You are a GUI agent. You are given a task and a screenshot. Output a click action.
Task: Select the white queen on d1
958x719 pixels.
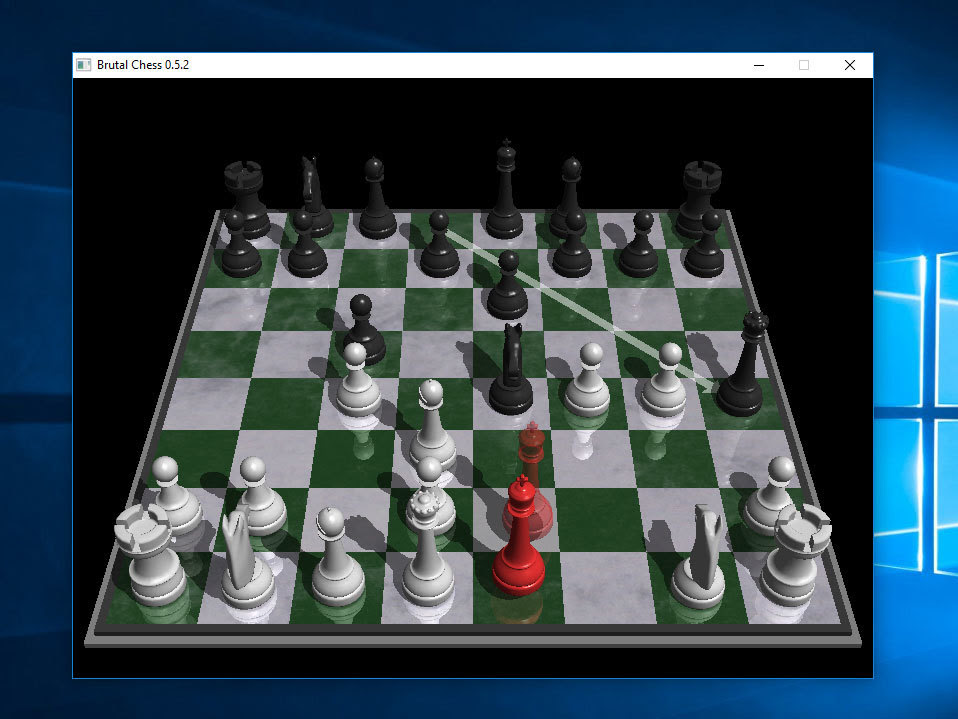[428, 547]
